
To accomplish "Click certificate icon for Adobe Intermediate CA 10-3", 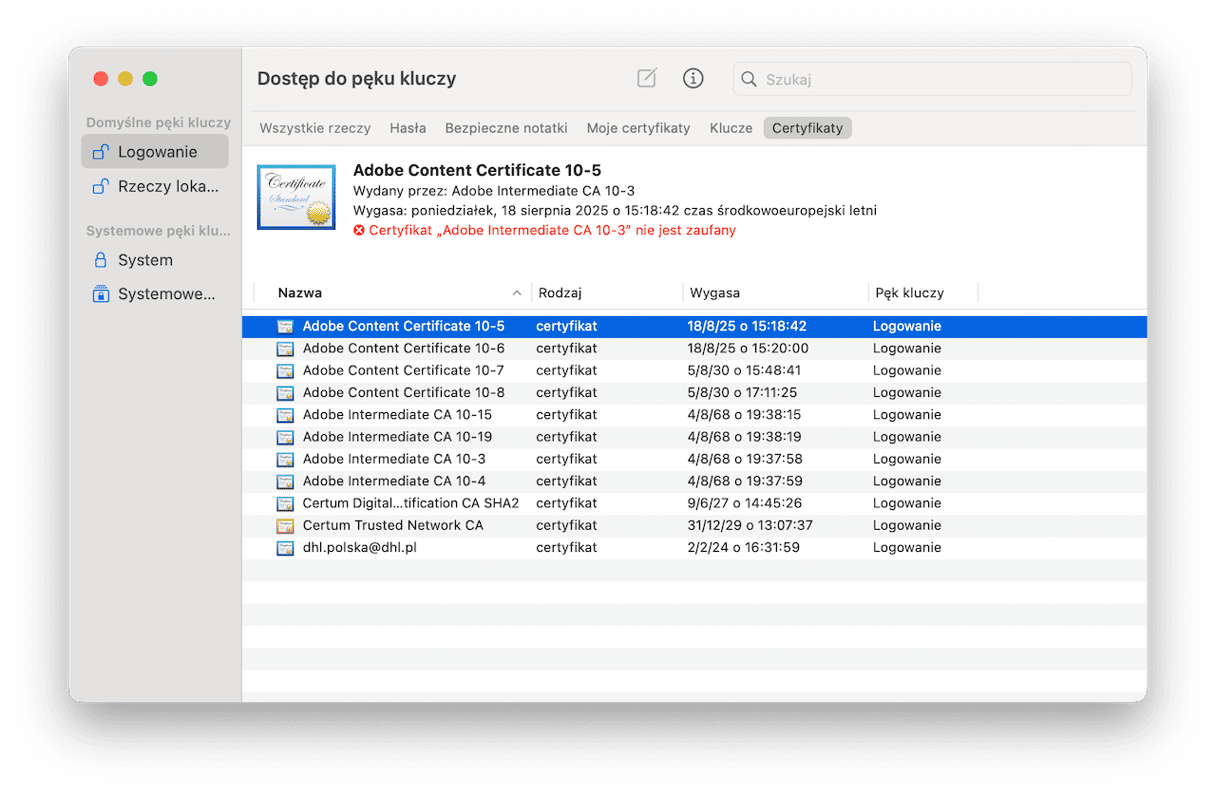I will click(x=285, y=459).
